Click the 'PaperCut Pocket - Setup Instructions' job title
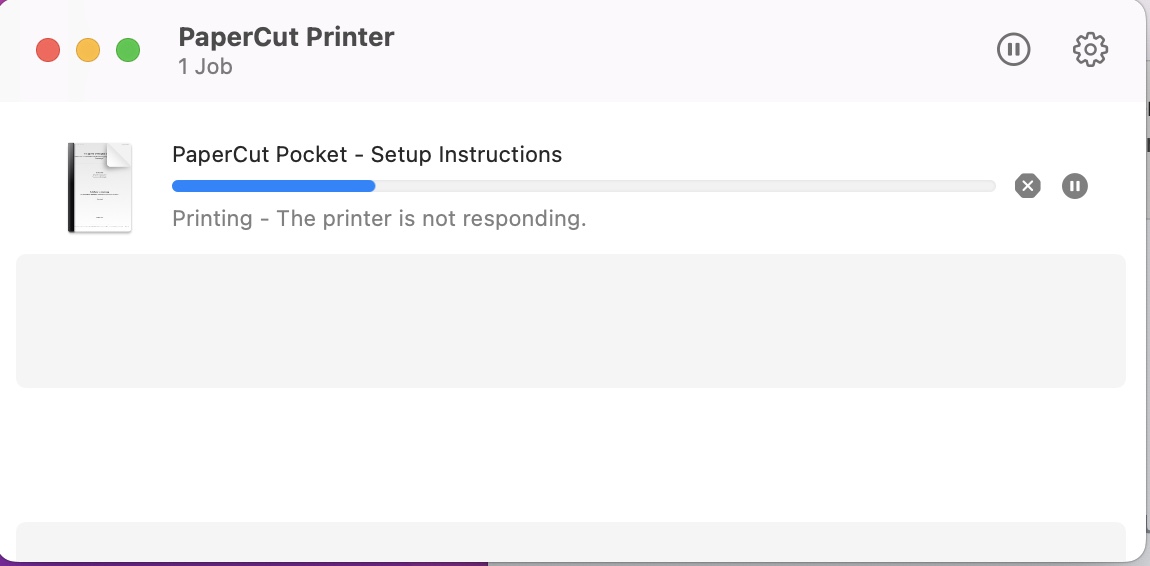1150x566 pixels. 367,155
